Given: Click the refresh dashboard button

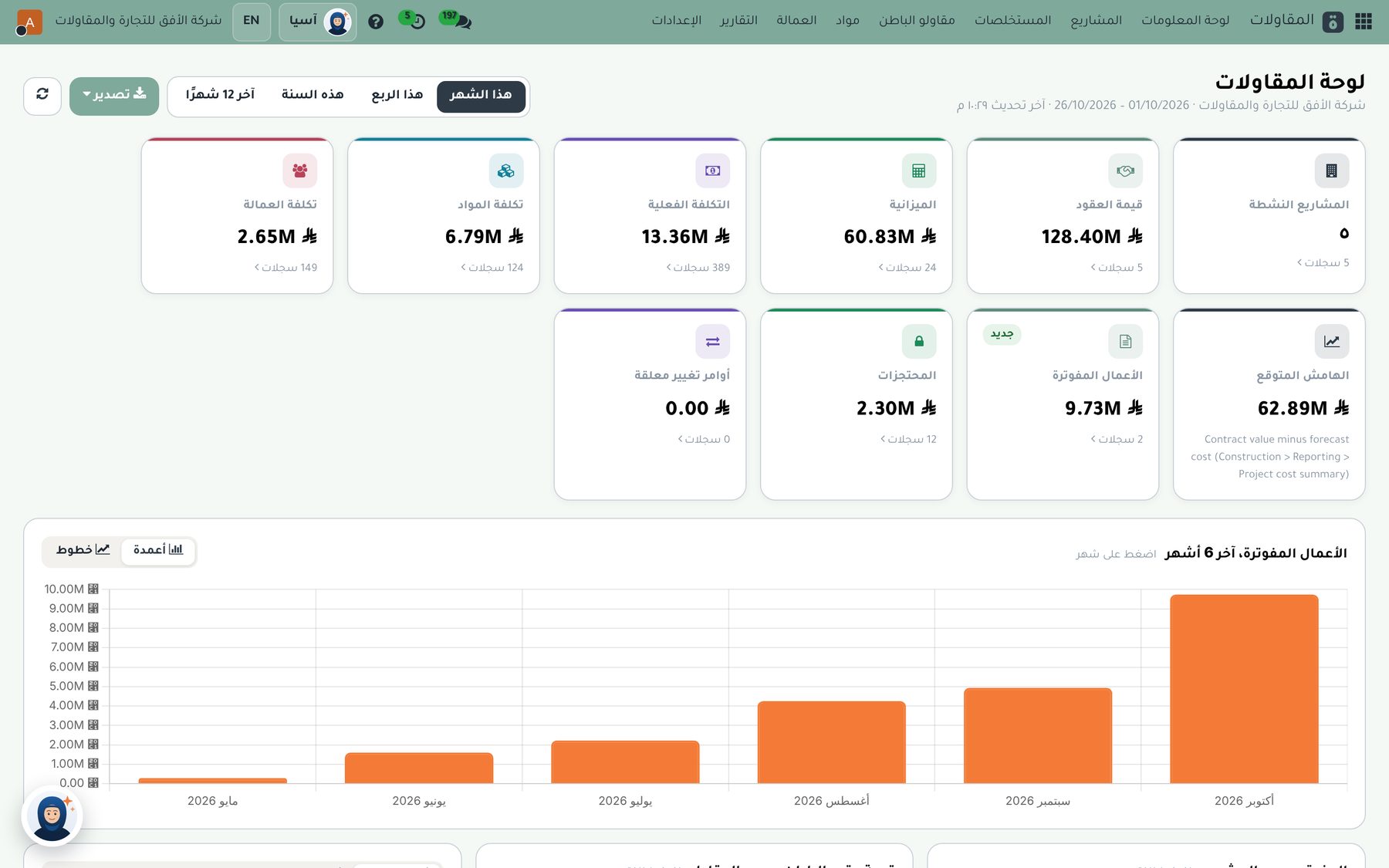Looking at the screenshot, I should [42, 96].
